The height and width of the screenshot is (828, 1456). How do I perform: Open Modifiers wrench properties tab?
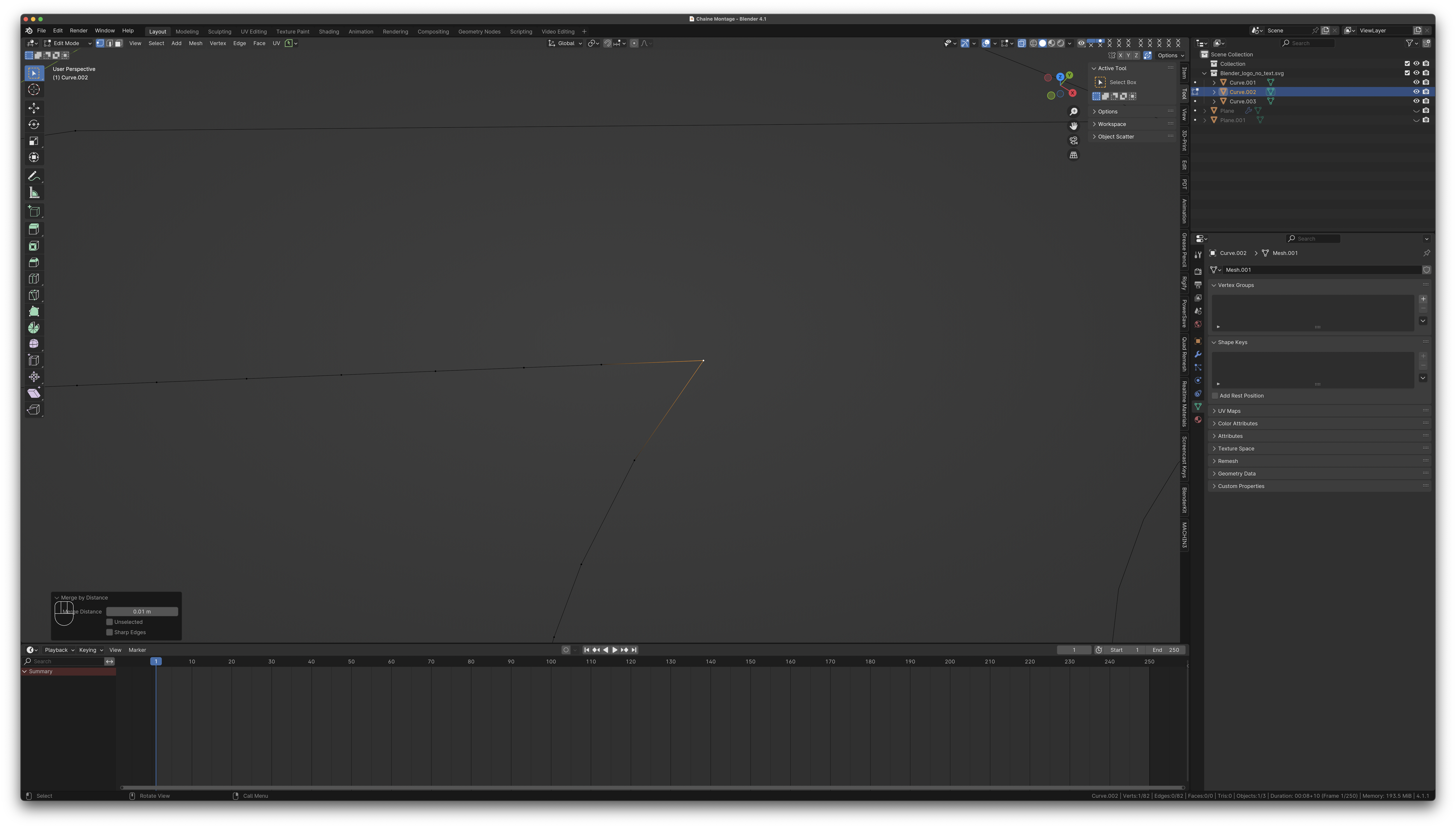coord(1198,354)
